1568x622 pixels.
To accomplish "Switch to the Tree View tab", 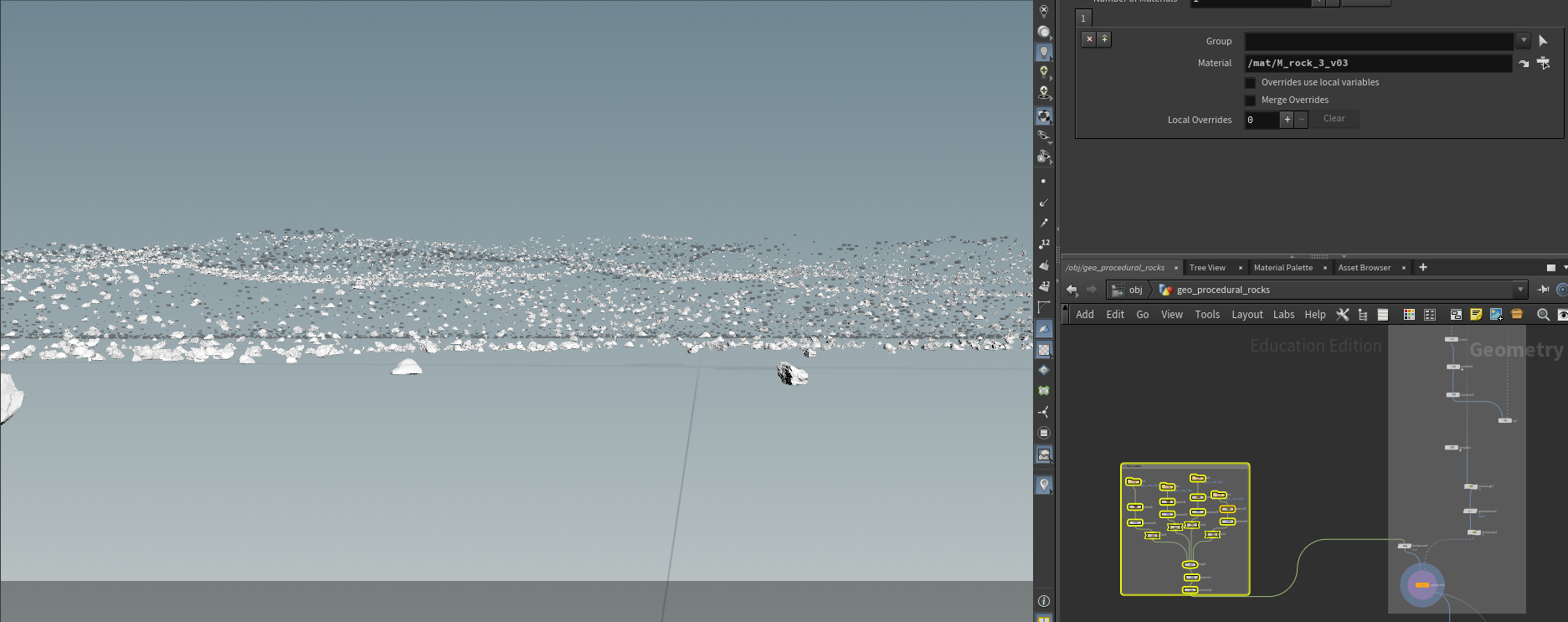I will pos(1207,268).
